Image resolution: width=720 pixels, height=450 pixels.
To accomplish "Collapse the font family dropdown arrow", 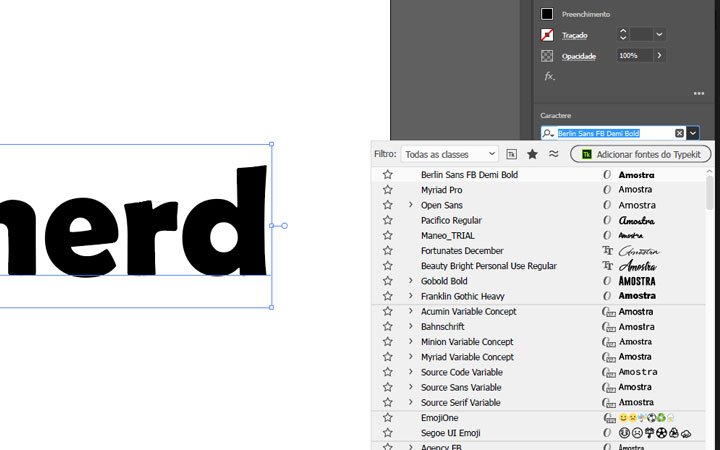I will tap(693, 133).
